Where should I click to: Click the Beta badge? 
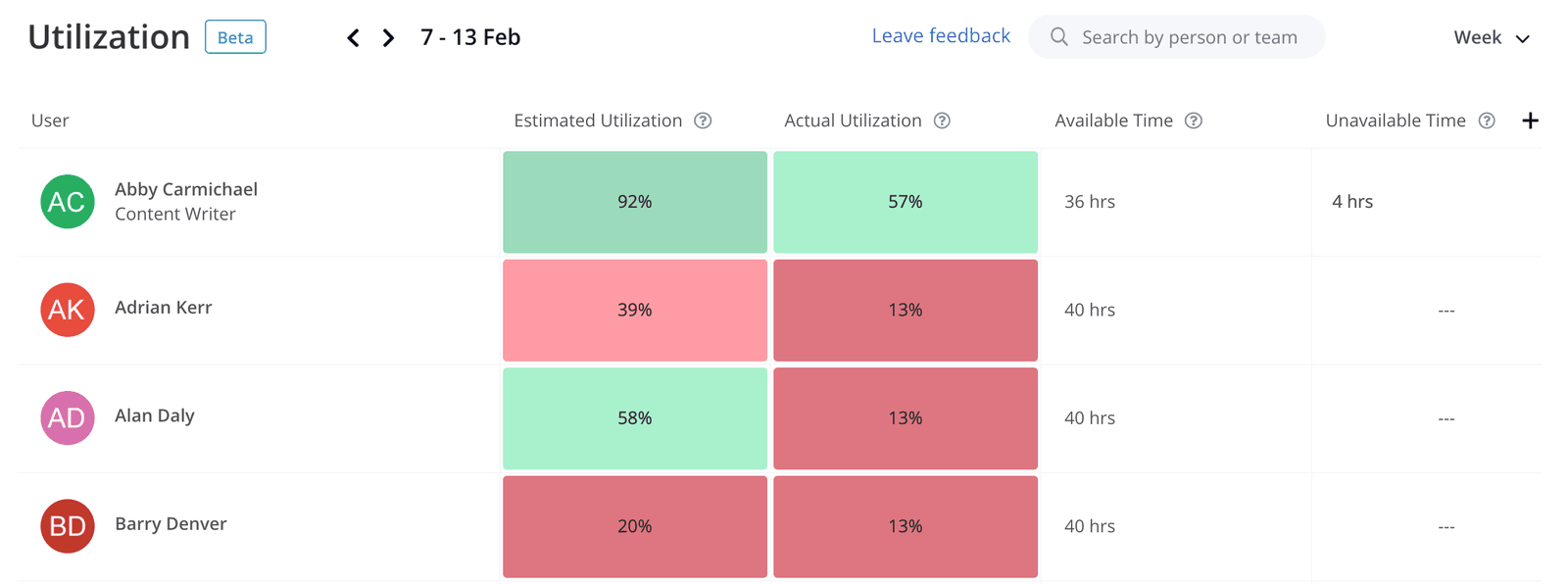tap(235, 37)
